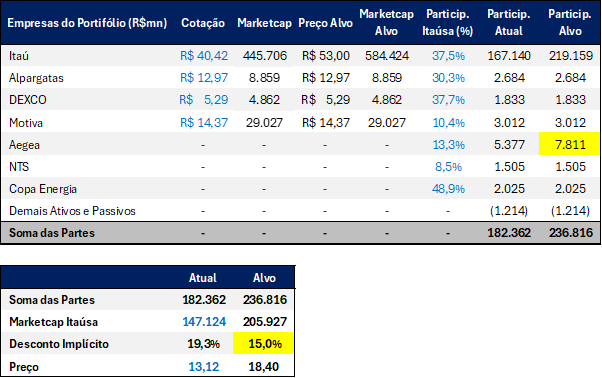602x378 pixels.
Task: Click the Demais Ativos e Passivos label
Action: click(72, 211)
